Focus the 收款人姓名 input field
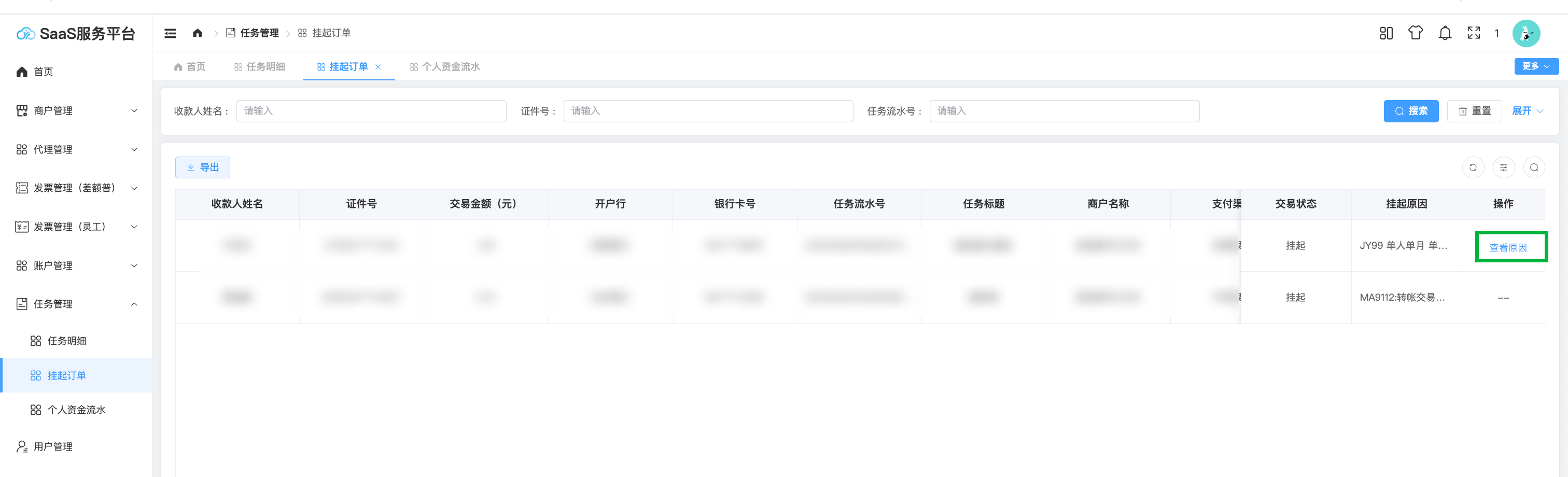The height and width of the screenshot is (477, 1568). pyautogui.click(x=371, y=111)
